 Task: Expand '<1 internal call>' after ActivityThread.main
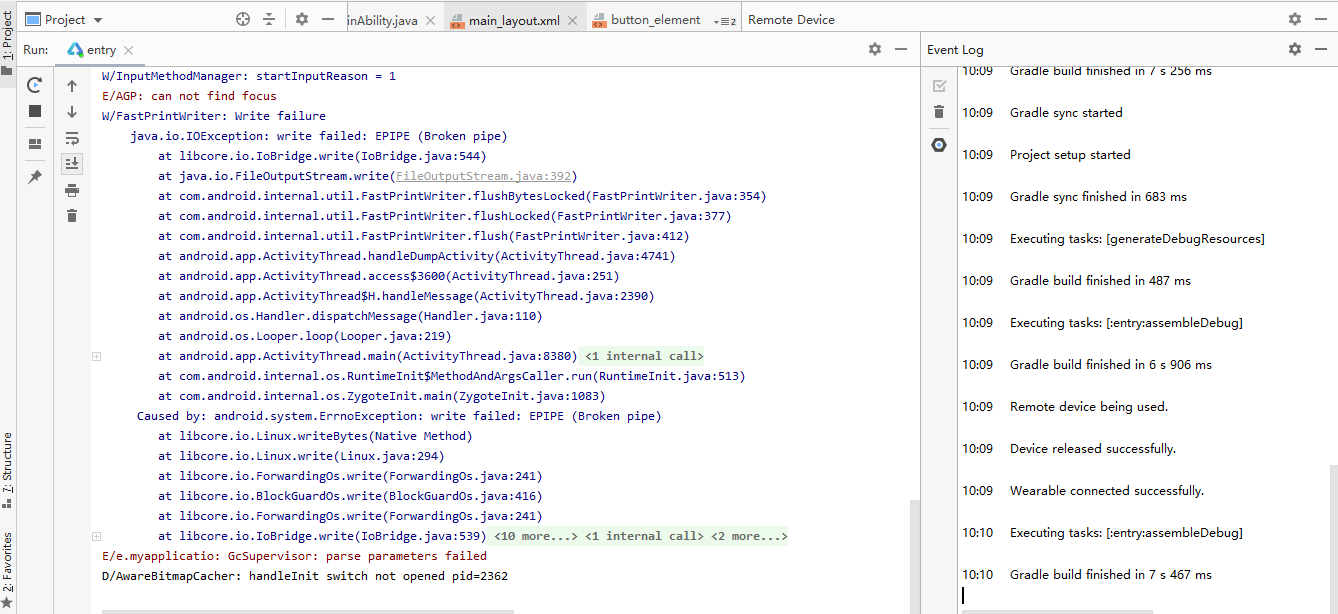click(644, 356)
